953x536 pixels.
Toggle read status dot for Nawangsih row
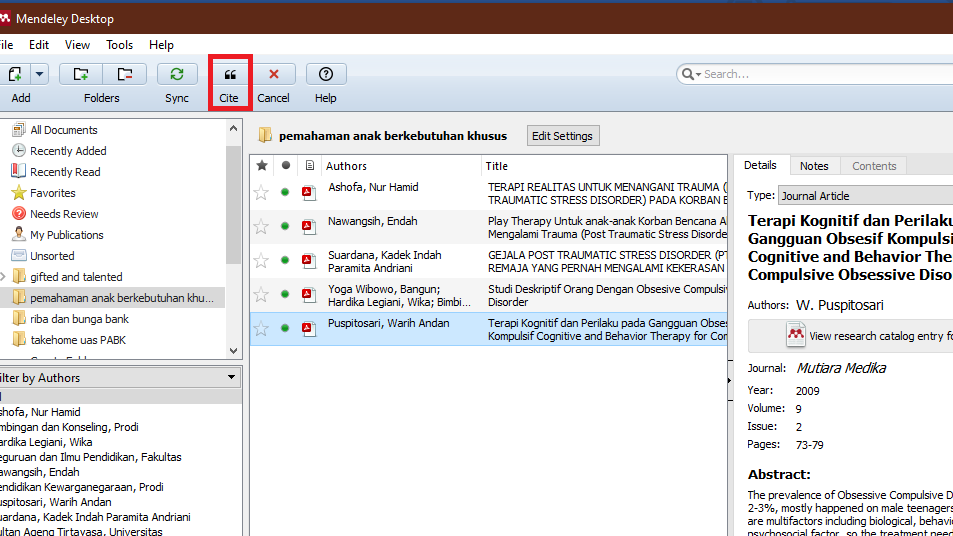285,226
